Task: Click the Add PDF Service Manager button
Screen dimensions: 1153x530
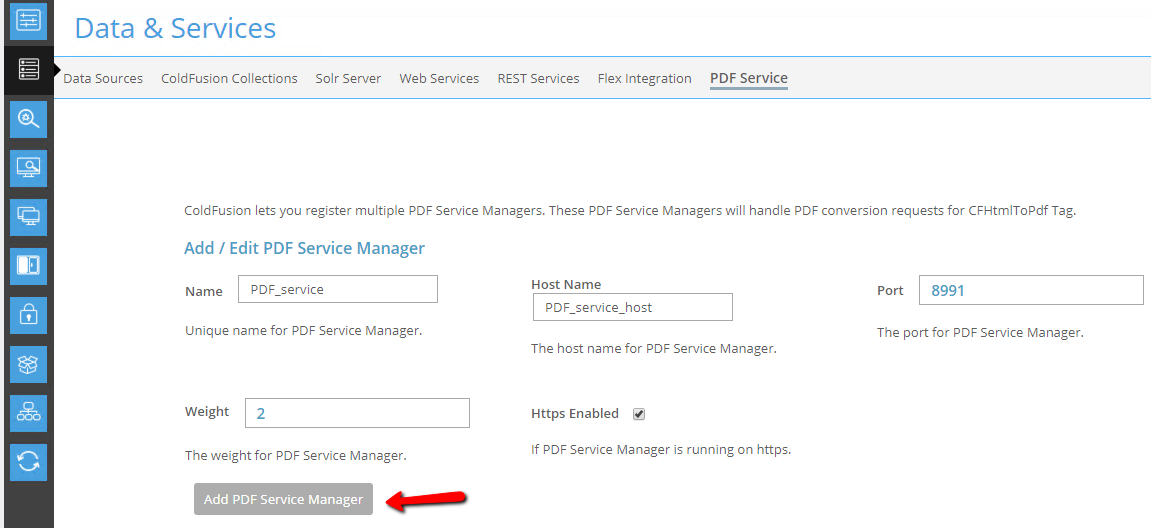Action: click(x=284, y=499)
